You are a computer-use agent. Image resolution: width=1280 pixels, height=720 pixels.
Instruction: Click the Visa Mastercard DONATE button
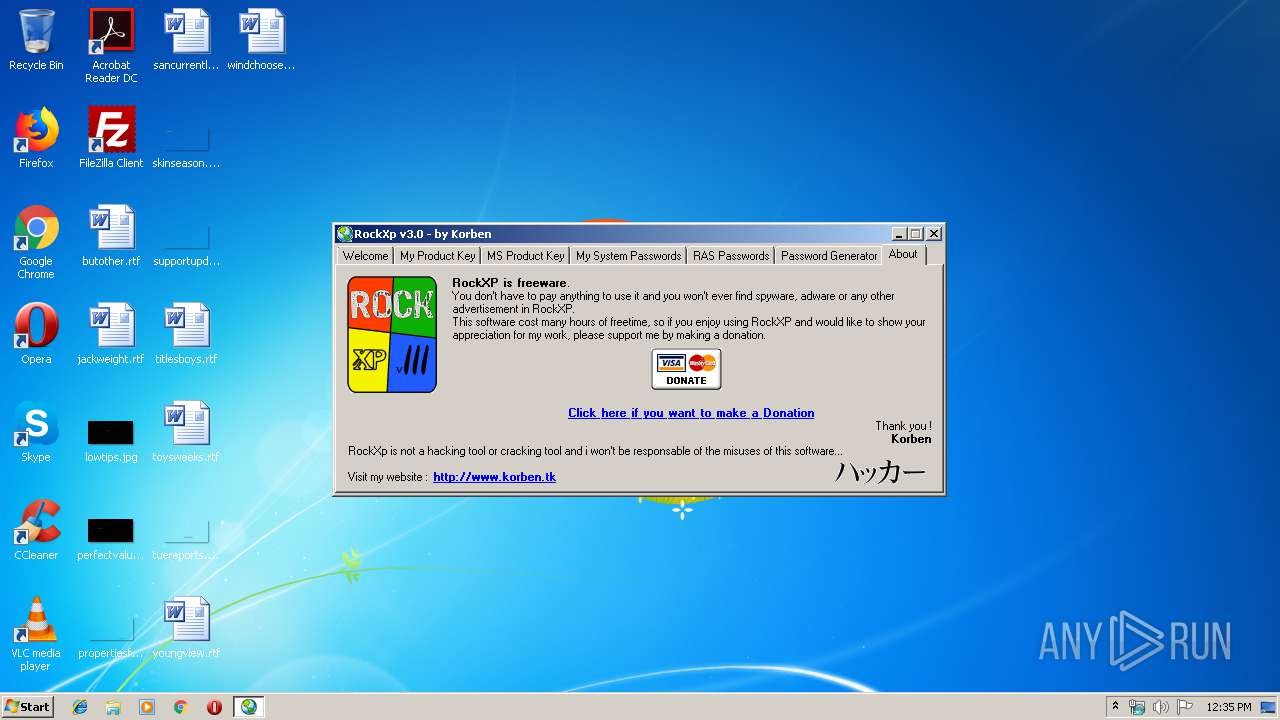click(686, 369)
